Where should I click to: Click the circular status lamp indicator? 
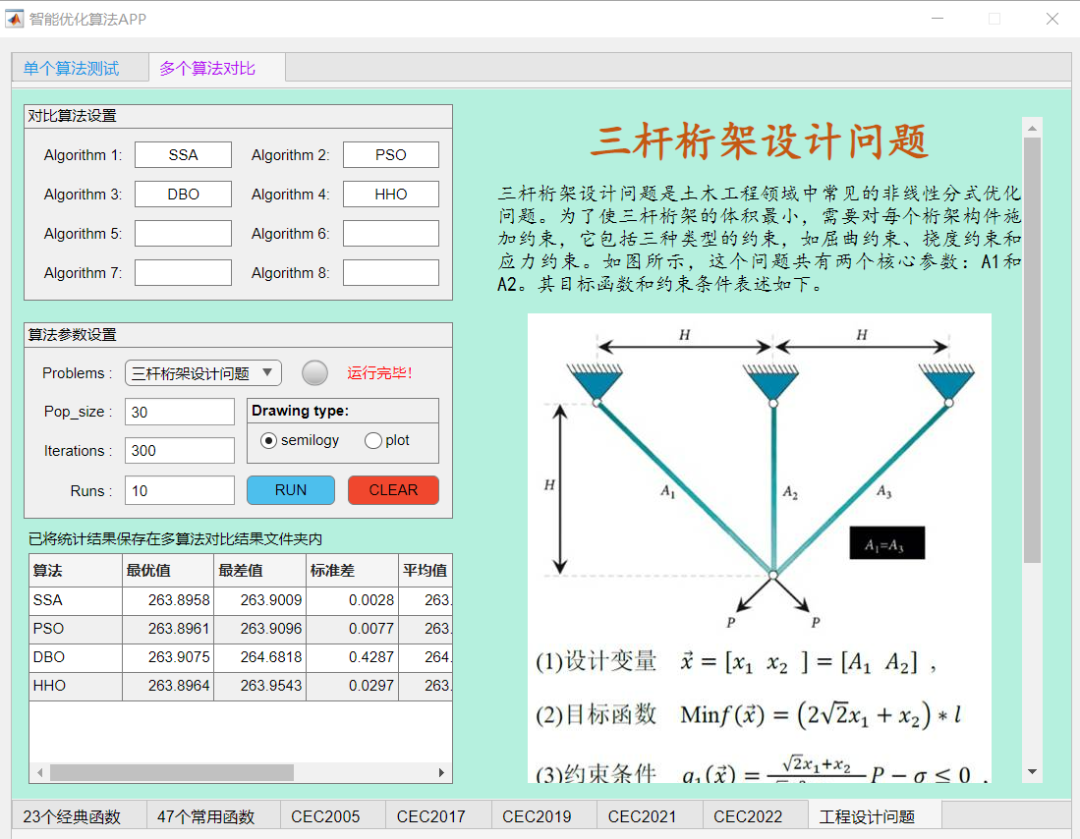coord(314,372)
